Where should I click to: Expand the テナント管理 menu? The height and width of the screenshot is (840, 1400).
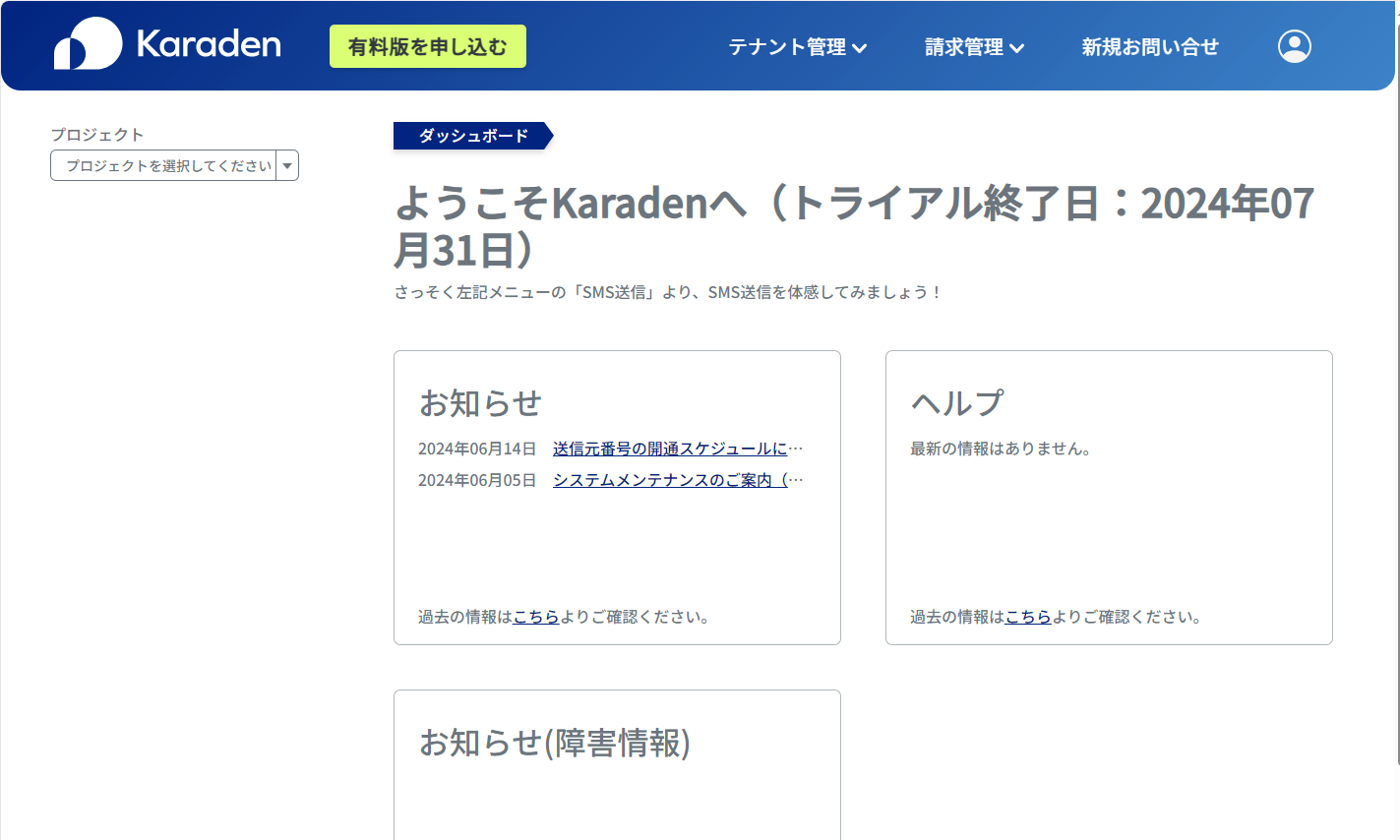point(797,47)
